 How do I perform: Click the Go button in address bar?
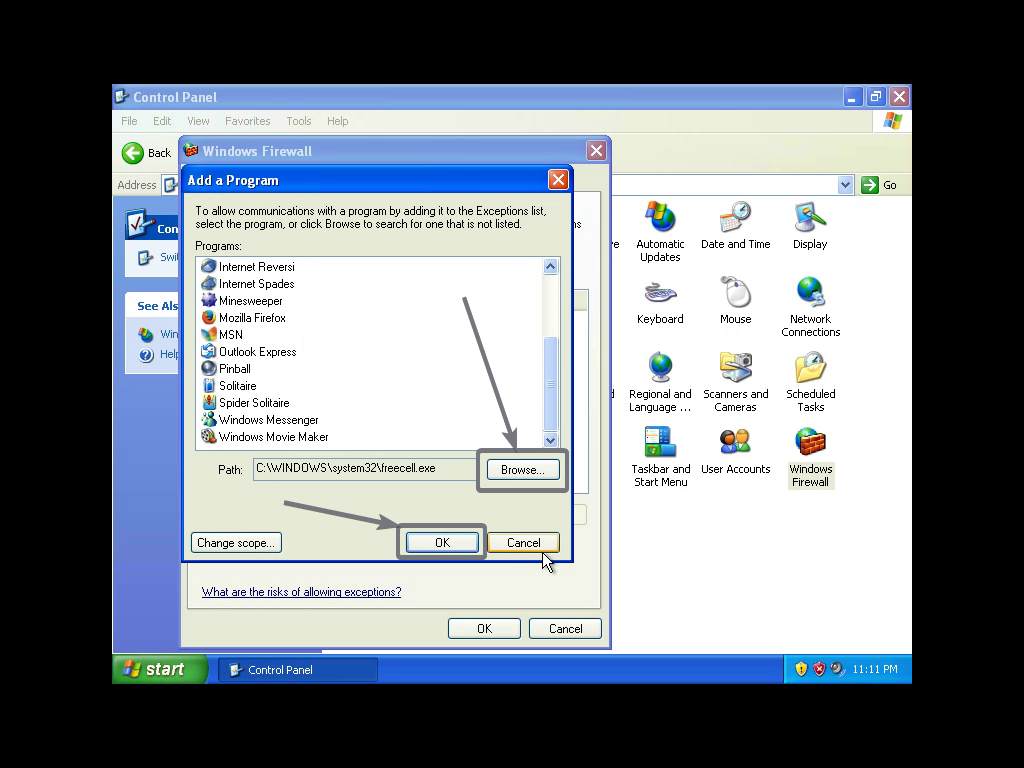pos(879,185)
